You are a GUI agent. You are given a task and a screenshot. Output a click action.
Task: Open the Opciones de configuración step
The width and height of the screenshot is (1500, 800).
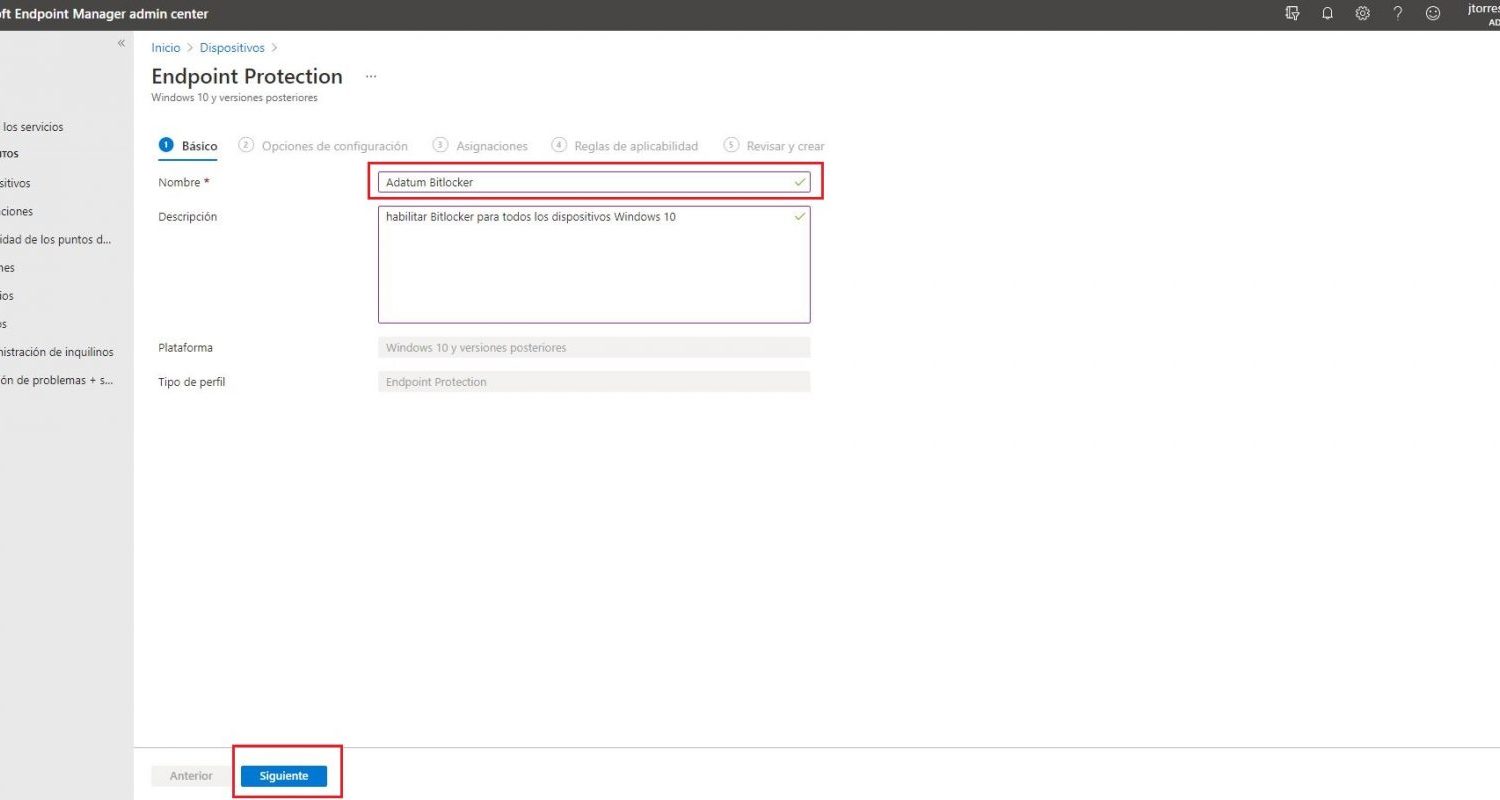point(334,145)
